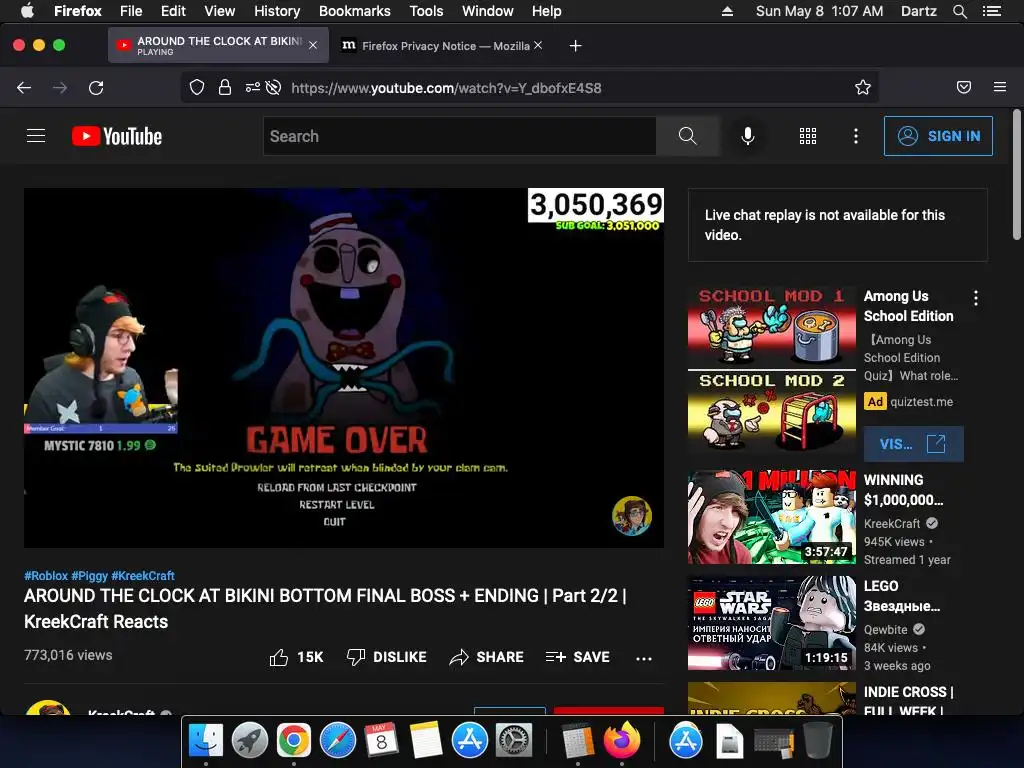Image resolution: width=1024 pixels, height=768 pixels.
Task: Open site permissions icon in address bar
Action: pyautogui.click(x=253, y=87)
